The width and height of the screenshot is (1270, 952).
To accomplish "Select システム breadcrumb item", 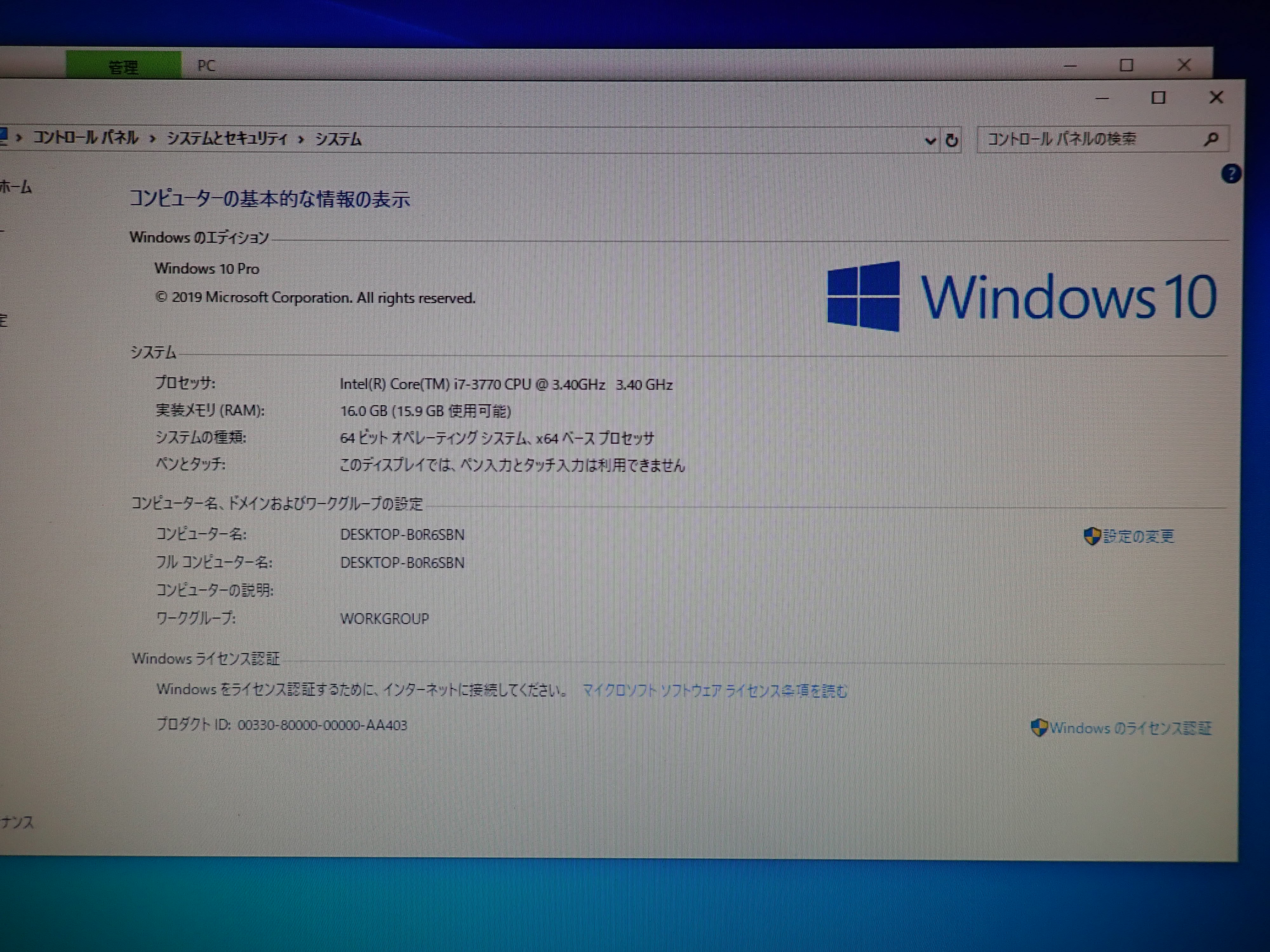I will 338,139.
